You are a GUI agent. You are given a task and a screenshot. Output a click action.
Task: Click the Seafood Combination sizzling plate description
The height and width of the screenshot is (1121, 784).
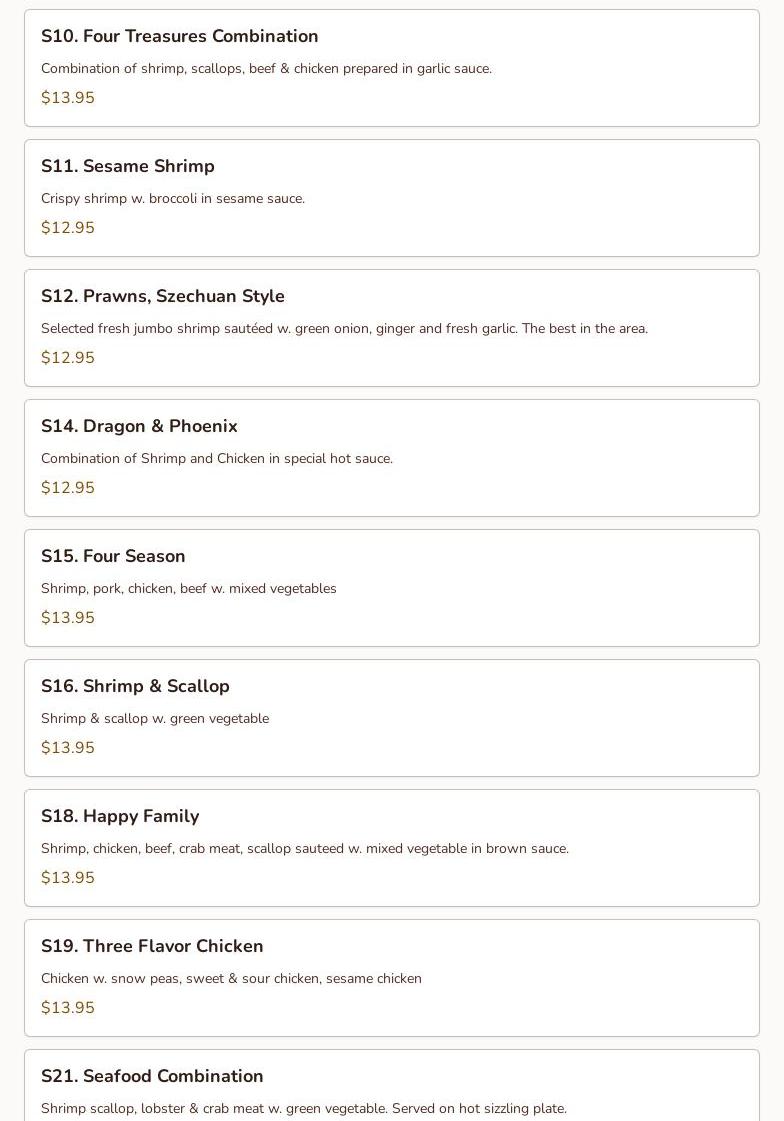[304, 1109]
